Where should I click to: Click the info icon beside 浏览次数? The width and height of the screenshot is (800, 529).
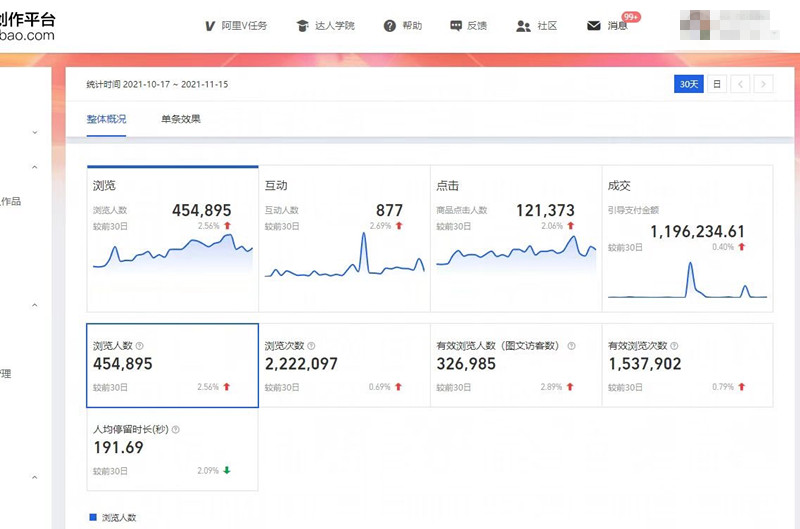[x=311, y=346]
